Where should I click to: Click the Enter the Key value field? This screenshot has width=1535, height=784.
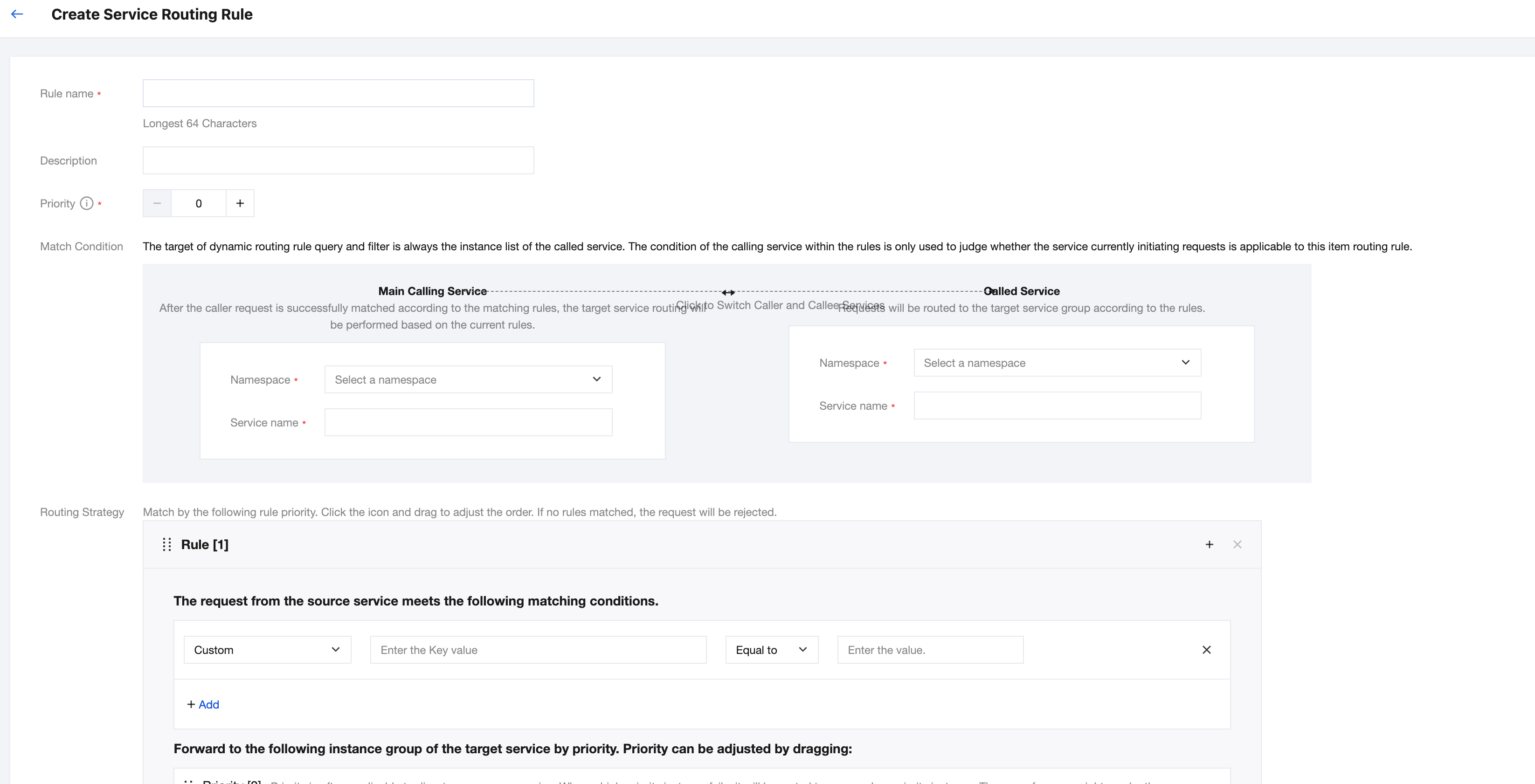[538, 650]
